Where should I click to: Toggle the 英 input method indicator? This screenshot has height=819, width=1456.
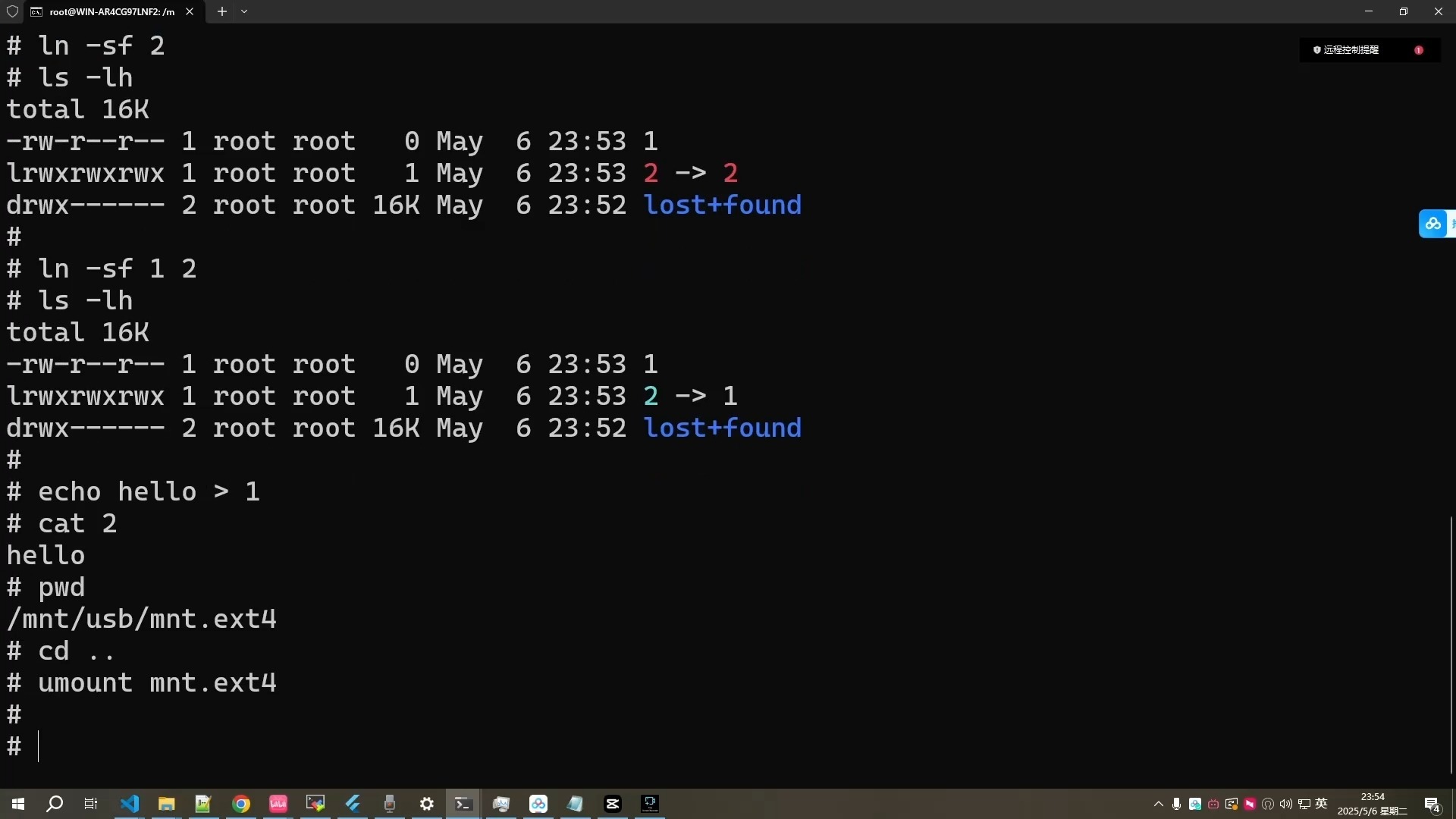click(1322, 804)
